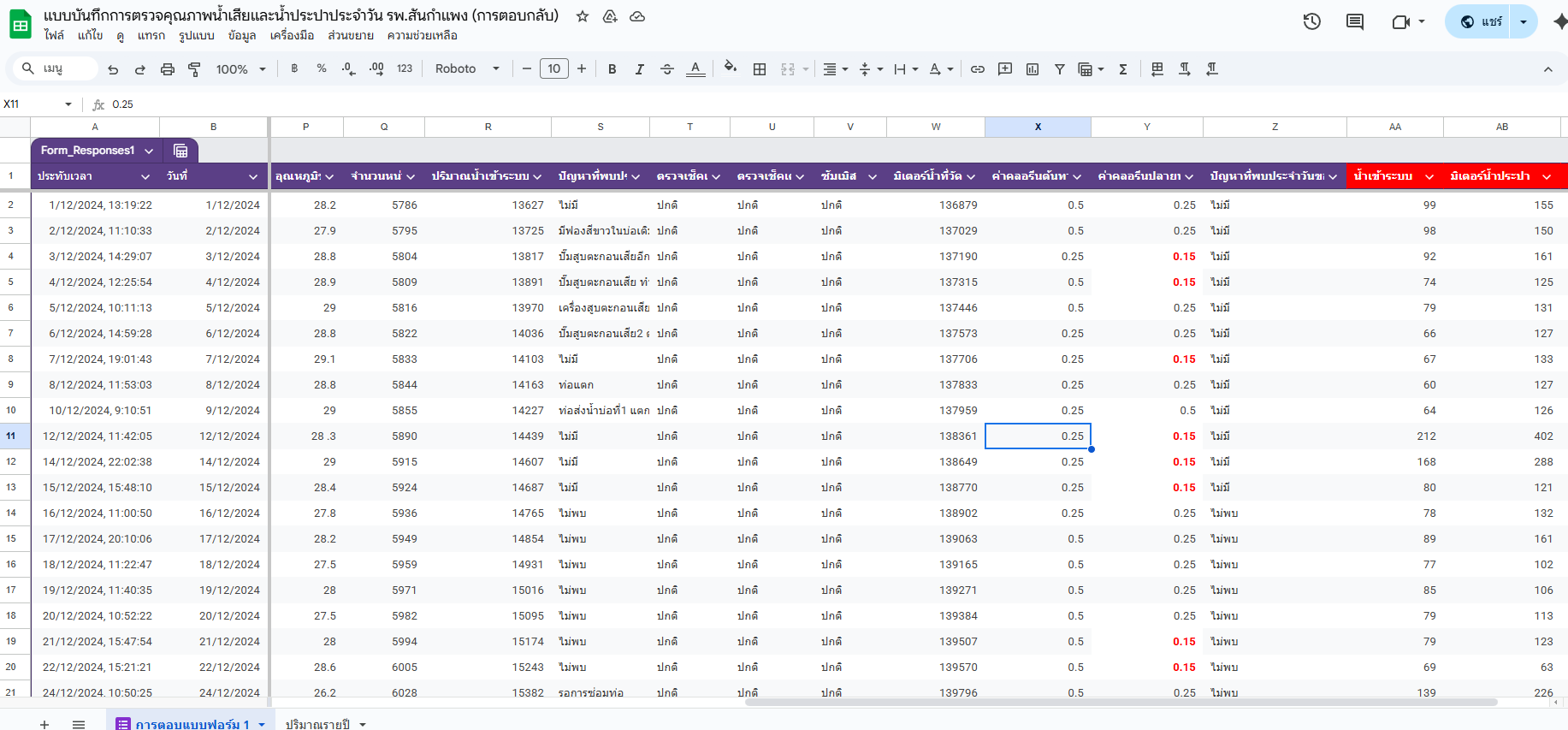1568x730 pixels.
Task: Insert a link using the toolbar icon
Action: point(977,69)
